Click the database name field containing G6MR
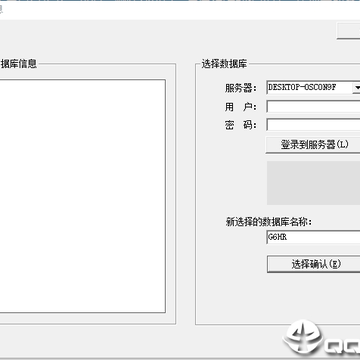Screen dimensions: 360x360 pos(313,238)
